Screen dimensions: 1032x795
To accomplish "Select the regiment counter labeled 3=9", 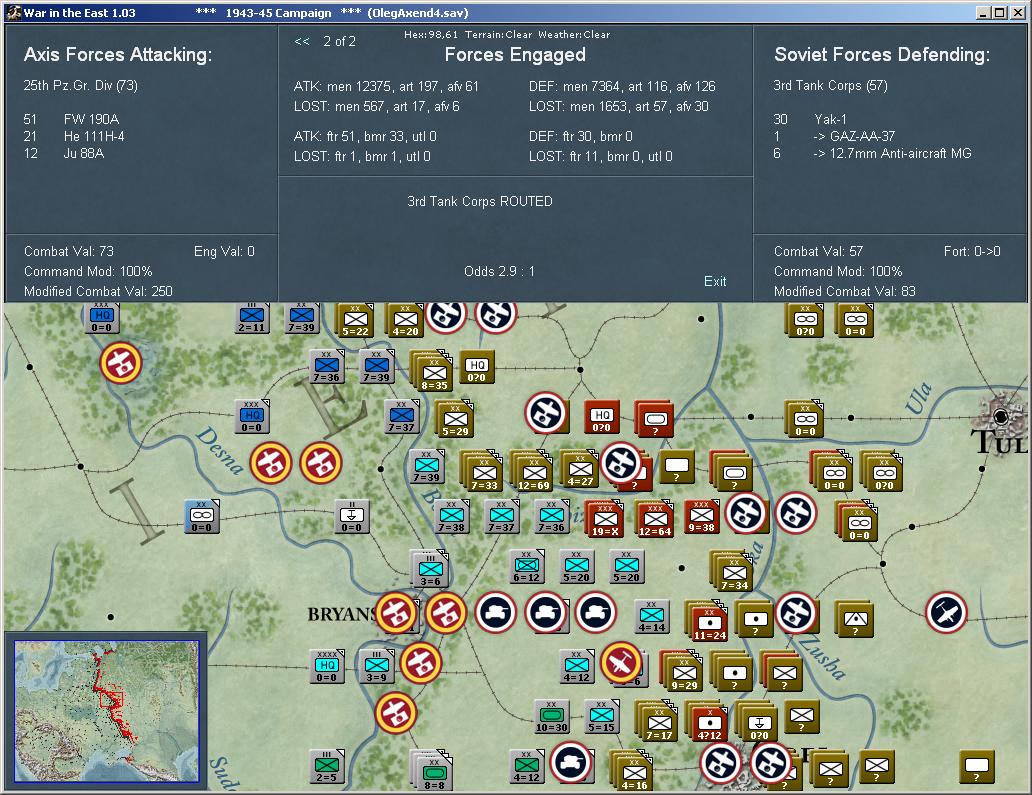I will coord(376,667).
